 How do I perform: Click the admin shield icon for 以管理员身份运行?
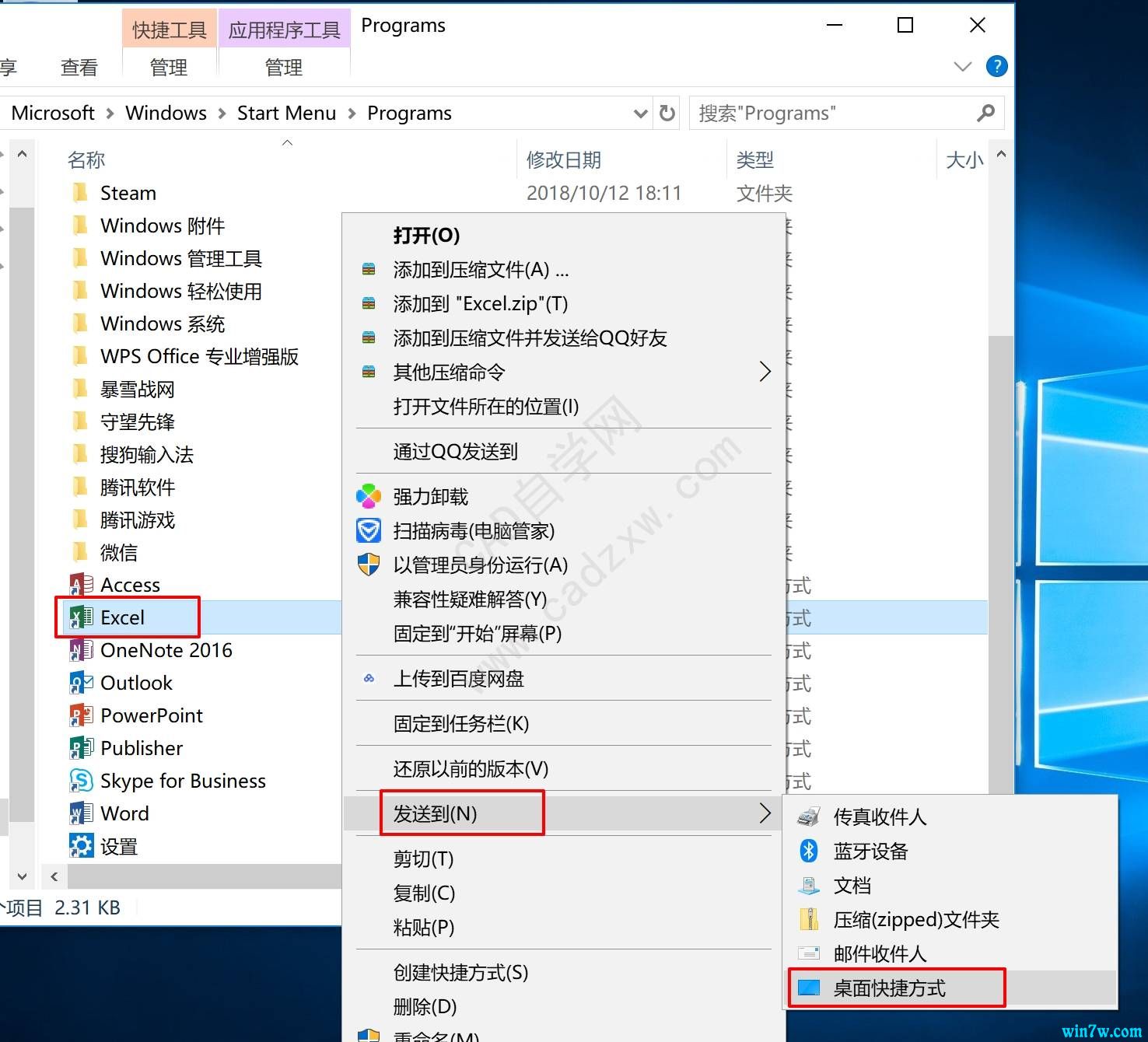pyautogui.click(x=369, y=565)
